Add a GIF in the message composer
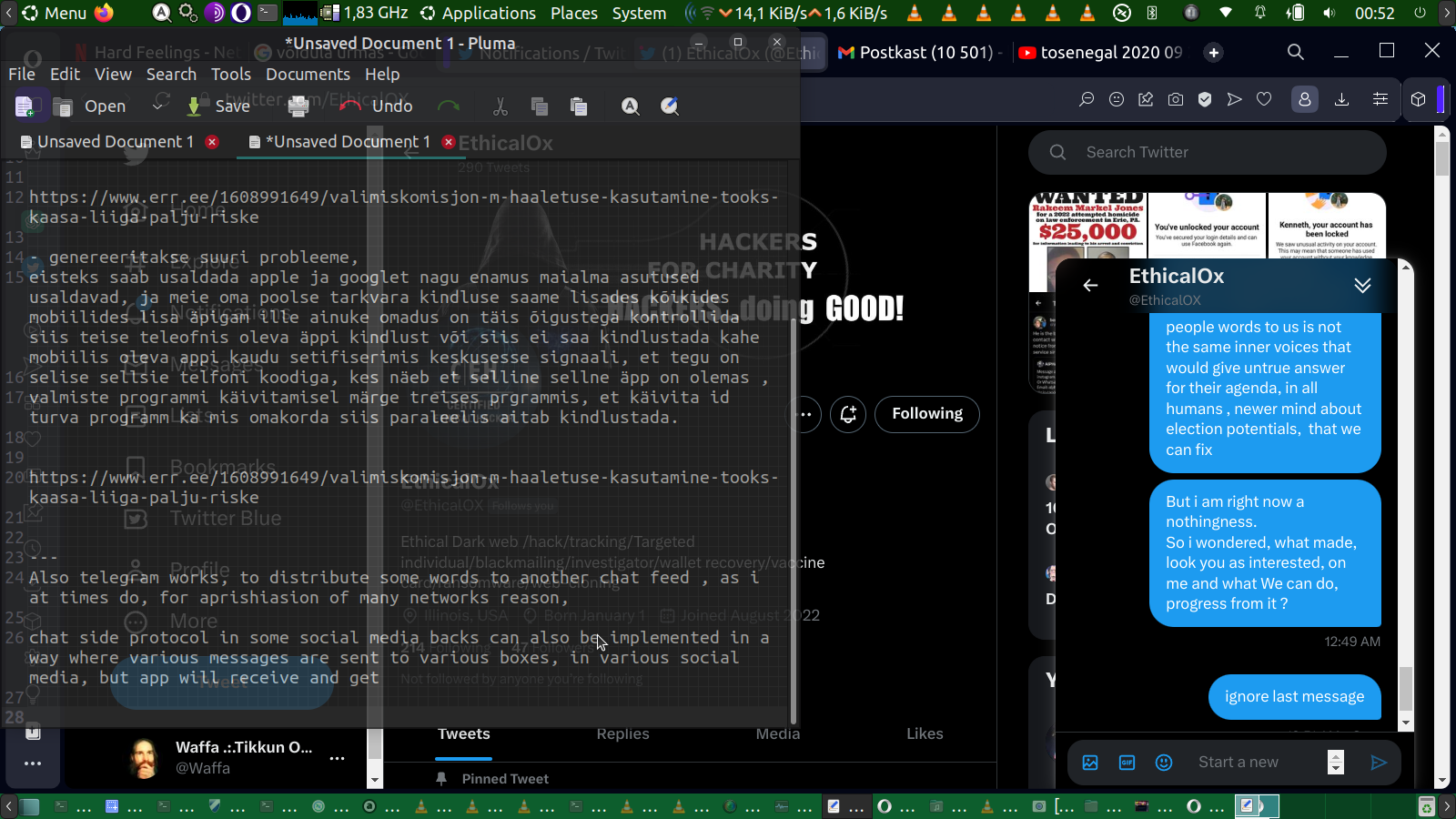The height and width of the screenshot is (819, 1456). pyautogui.click(x=1127, y=763)
